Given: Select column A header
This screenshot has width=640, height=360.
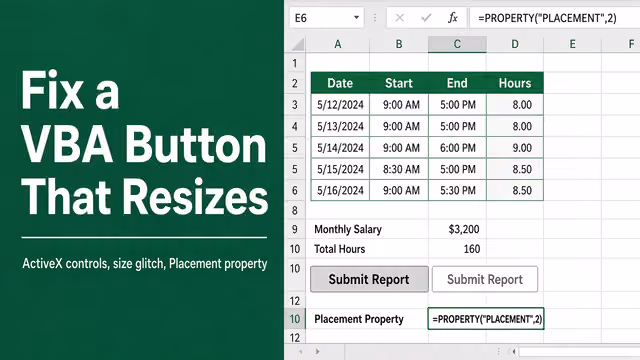Looking at the screenshot, I should point(338,44).
